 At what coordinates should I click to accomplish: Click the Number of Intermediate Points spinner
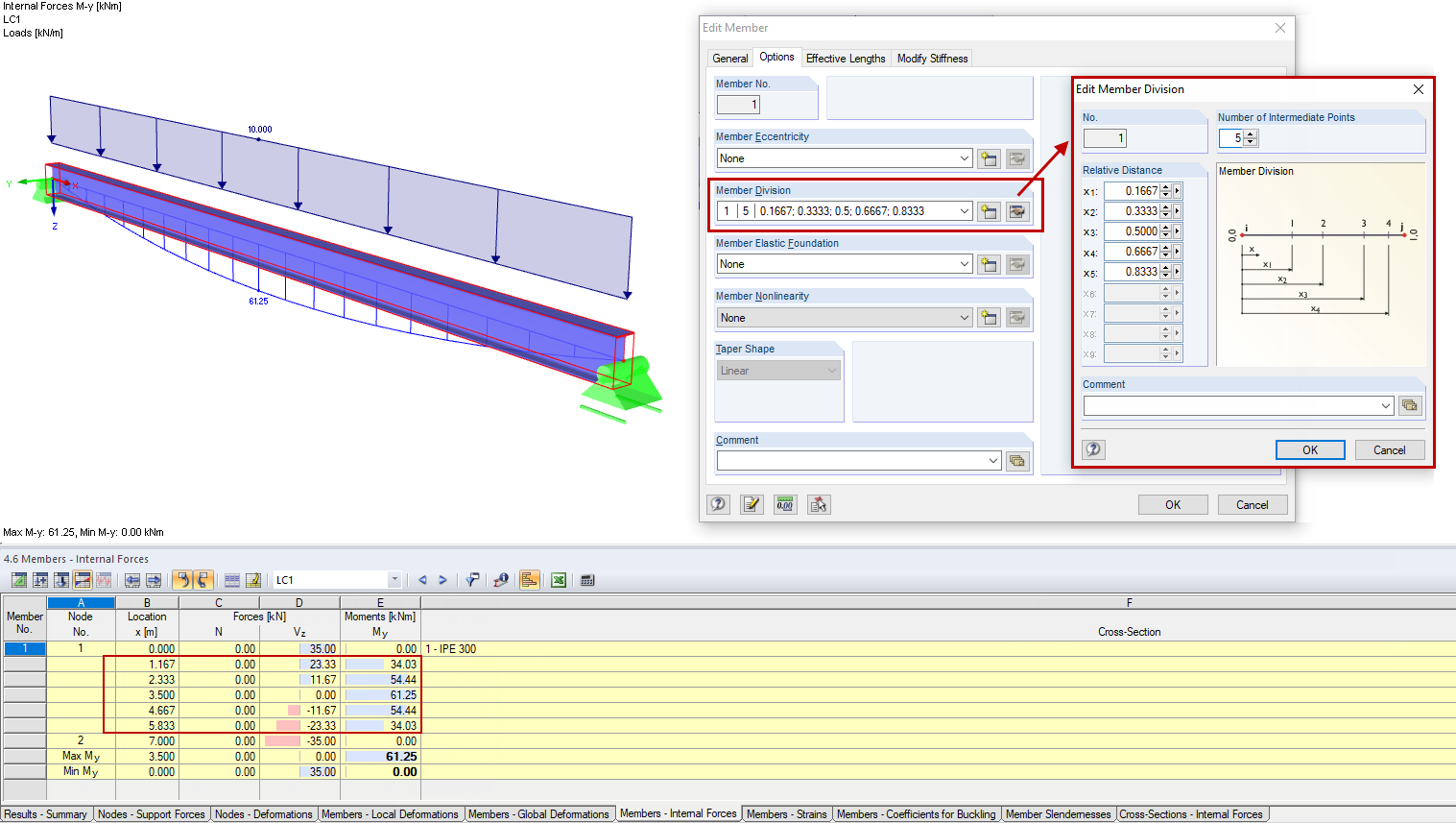tap(1251, 138)
